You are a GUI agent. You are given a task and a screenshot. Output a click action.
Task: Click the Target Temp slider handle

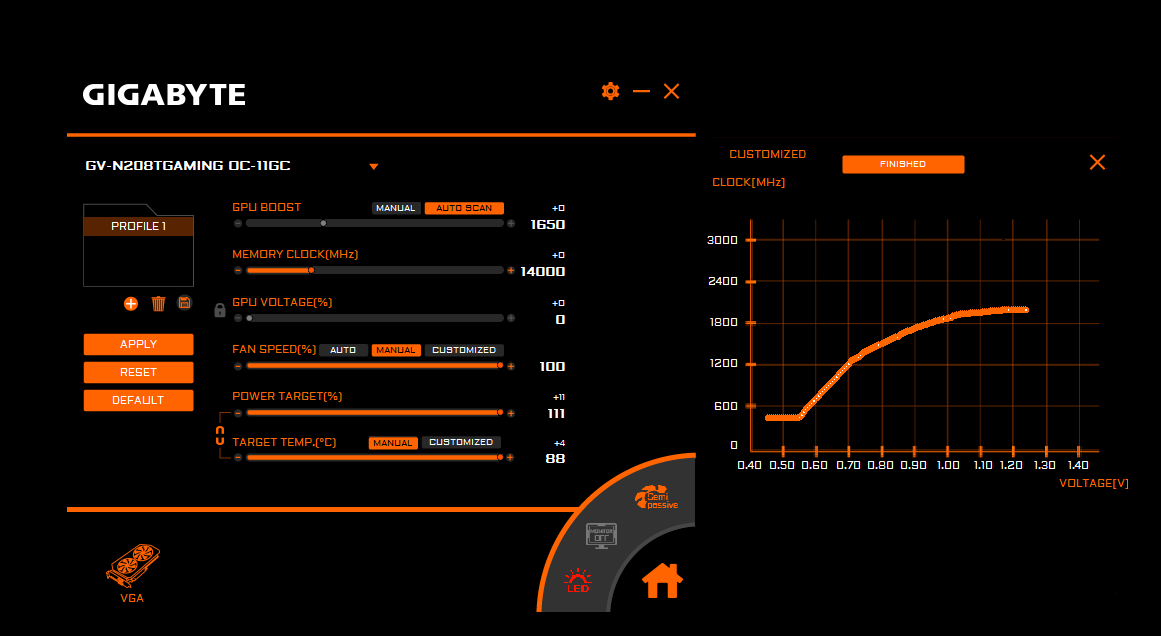(501, 458)
